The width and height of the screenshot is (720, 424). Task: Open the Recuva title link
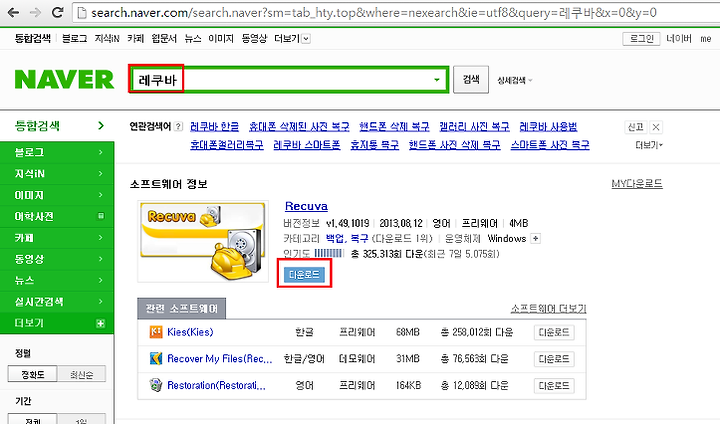pyautogui.click(x=306, y=206)
